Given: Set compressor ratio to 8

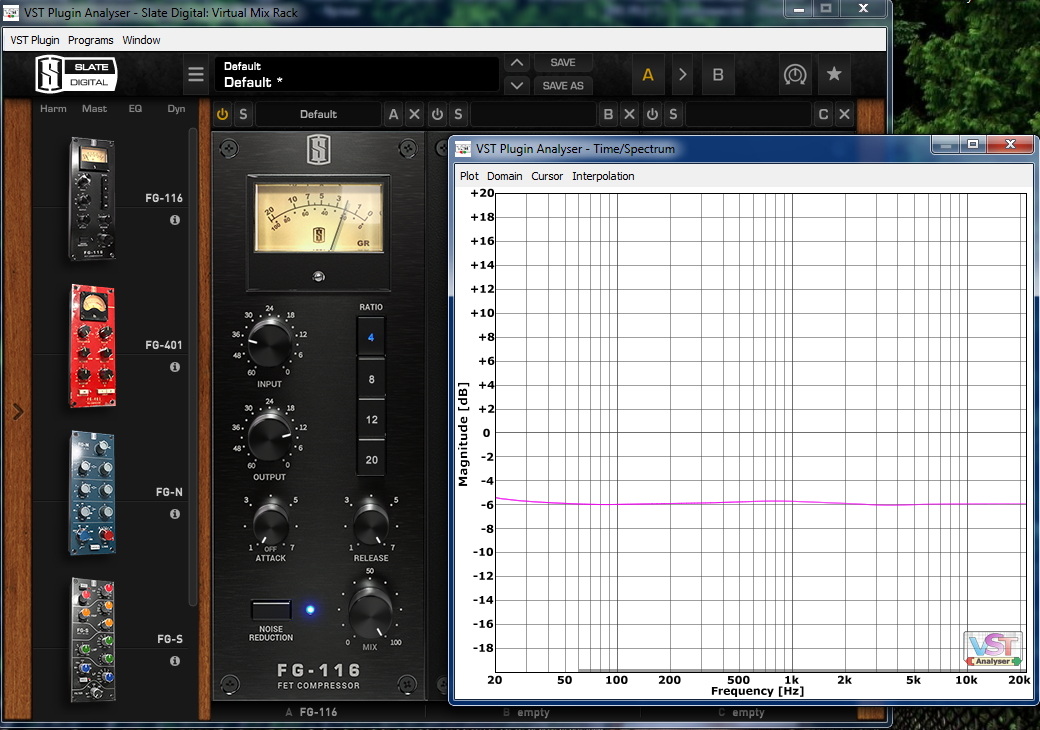Looking at the screenshot, I should [x=371, y=380].
